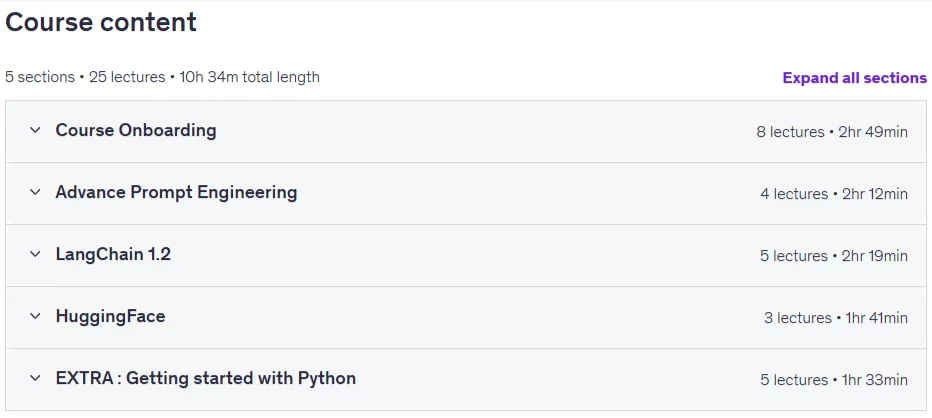Click the 3 lectures • 1hr 41min label
Image resolution: width=932 pixels, height=418 pixels.
(836, 318)
